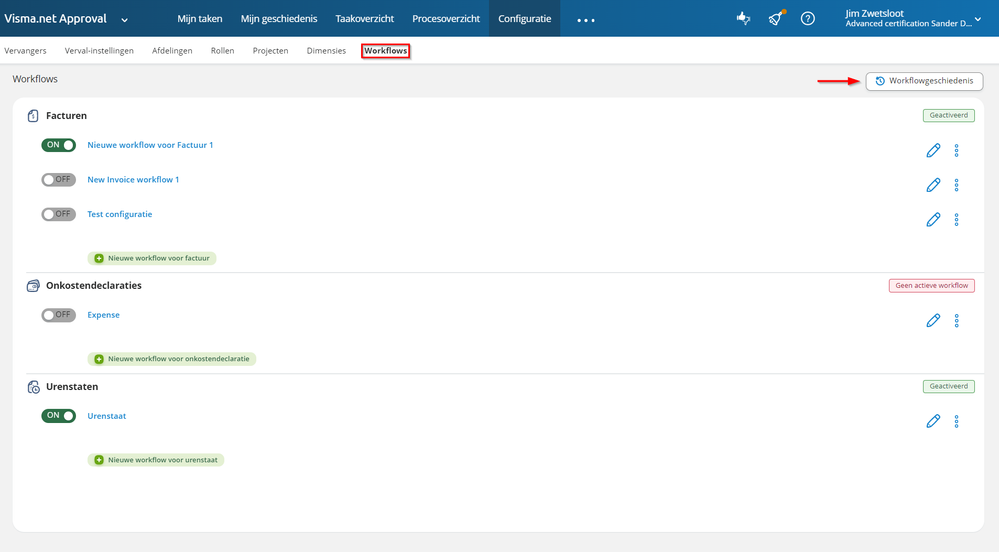Add 'Nieuwe workflow voor urenstaat'
This screenshot has height=552, width=999.
155,460
